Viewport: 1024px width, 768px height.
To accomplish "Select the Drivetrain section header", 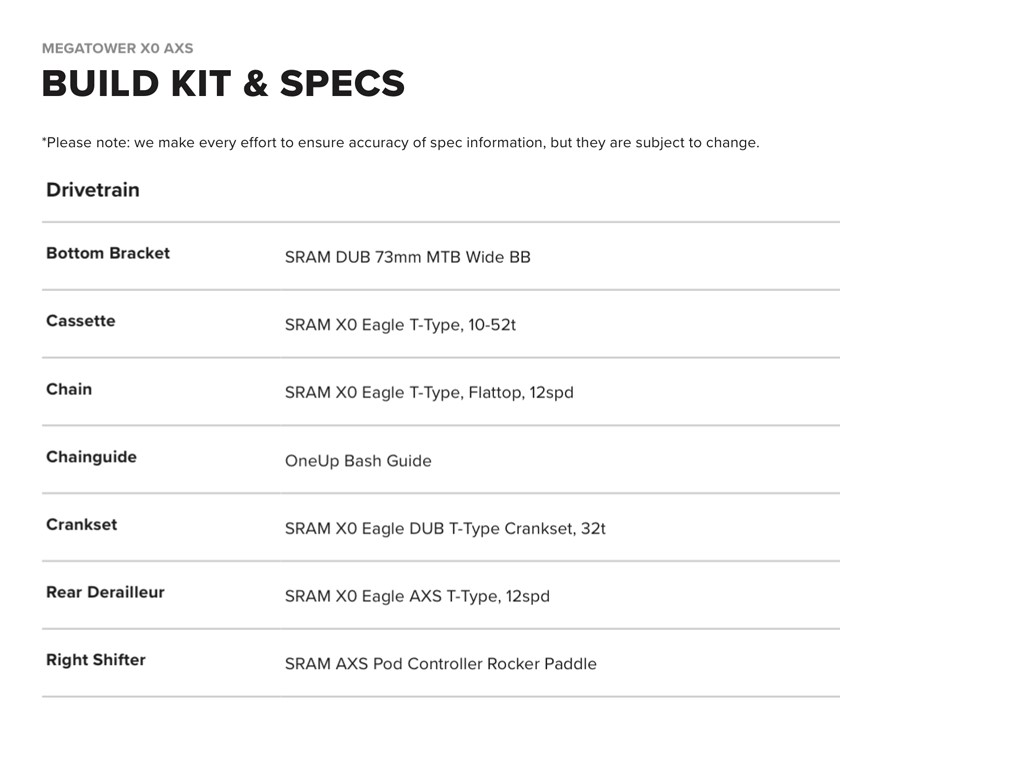I will (93, 190).
